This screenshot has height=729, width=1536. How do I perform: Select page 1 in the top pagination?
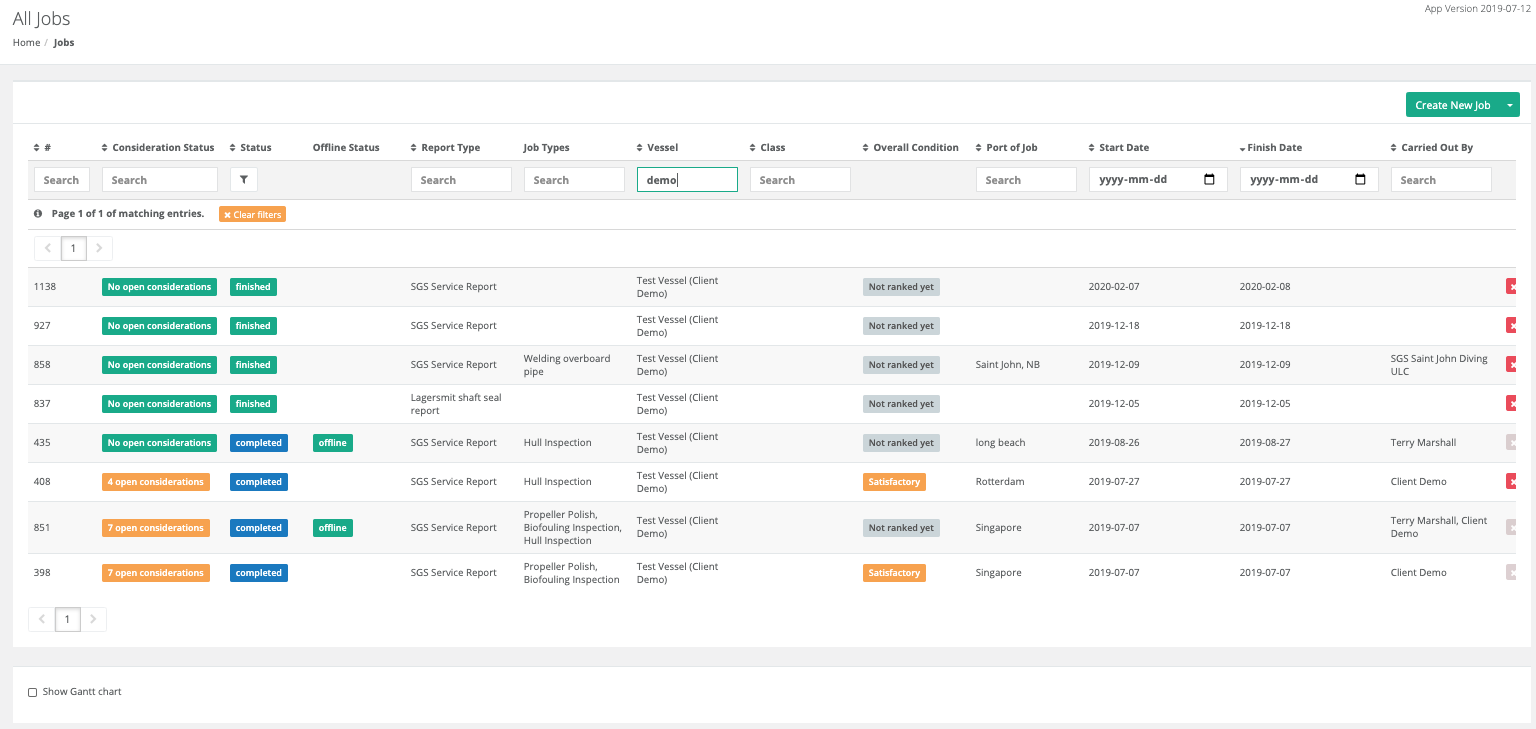[73, 248]
